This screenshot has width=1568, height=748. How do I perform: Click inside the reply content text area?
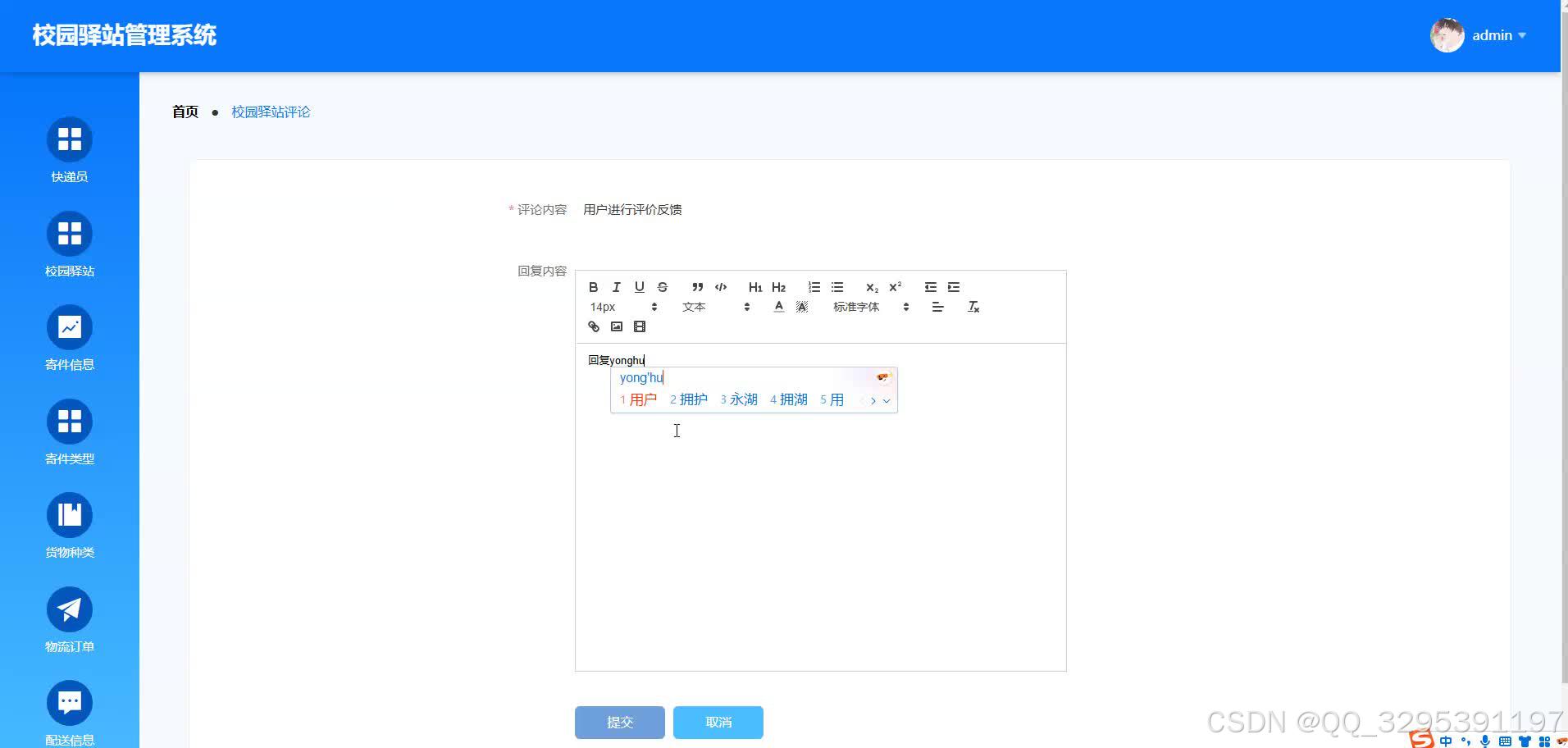(821, 507)
